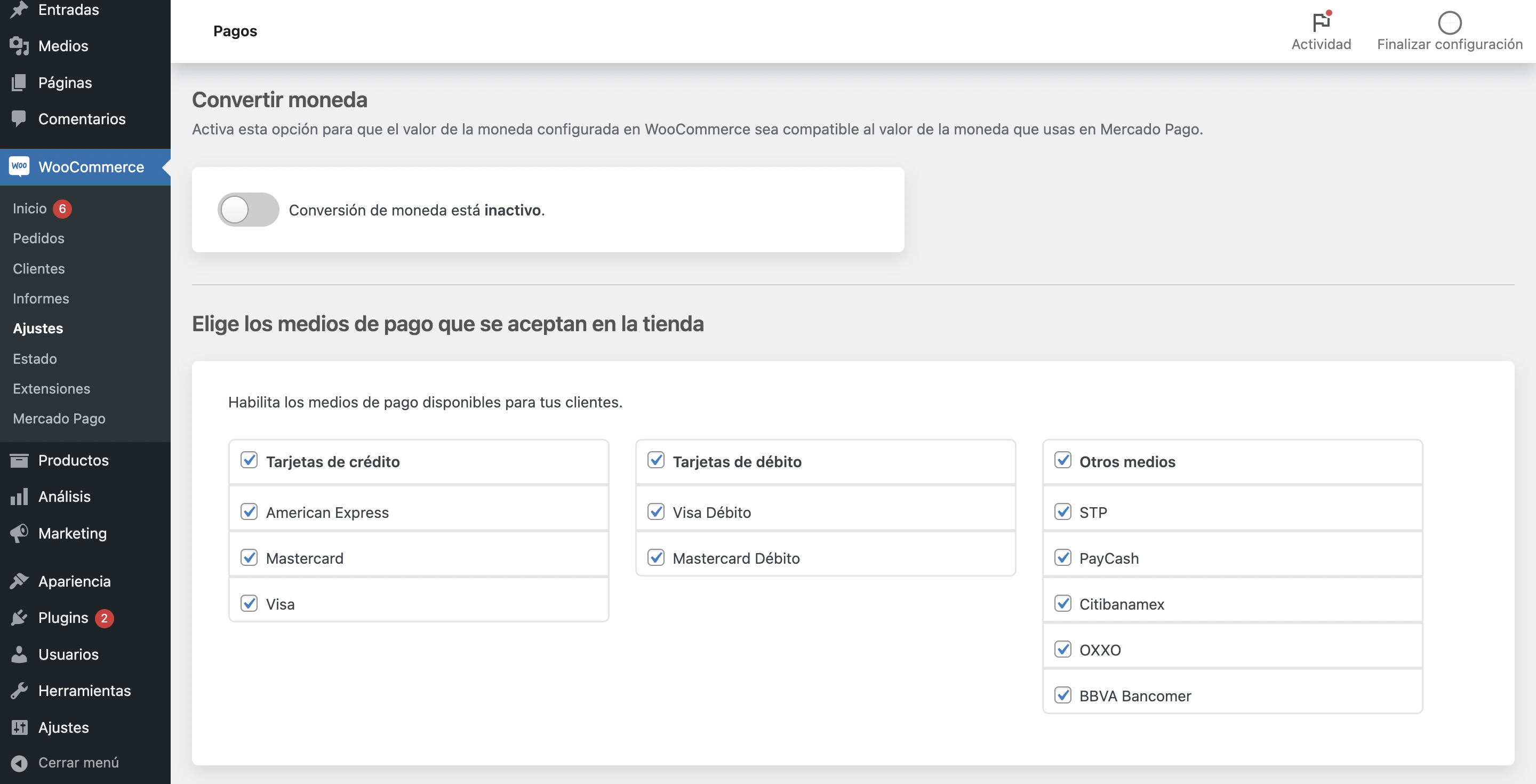Click the Análisis bar chart icon
The height and width of the screenshot is (784, 1536).
tap(19, 497)
